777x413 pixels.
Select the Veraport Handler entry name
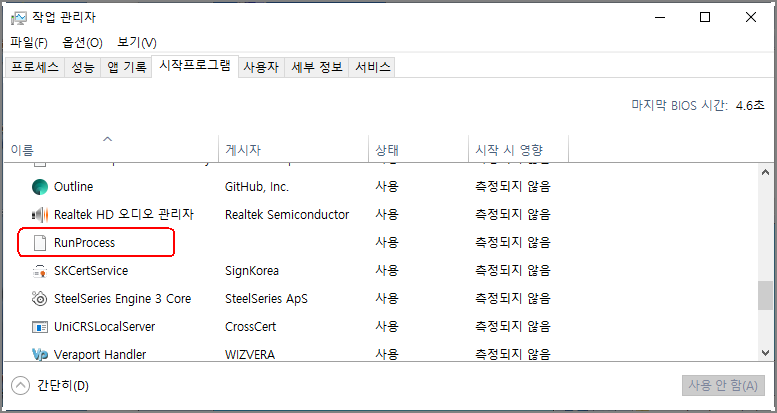tap(100, 354)
